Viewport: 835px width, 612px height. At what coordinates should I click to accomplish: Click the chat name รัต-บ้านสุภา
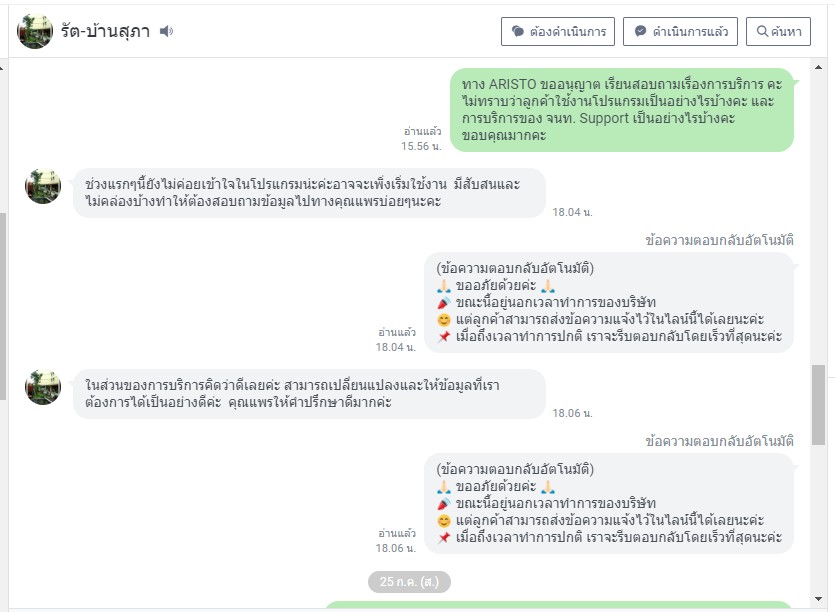(x=105, y=31)
